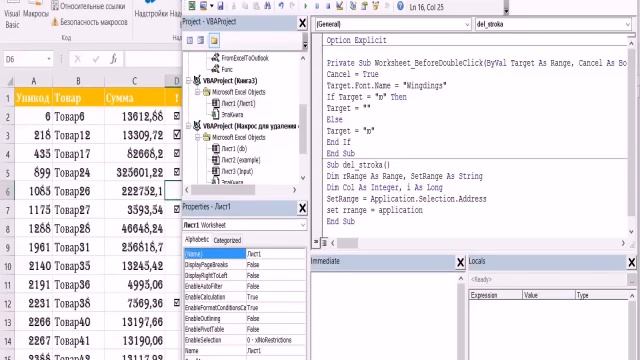The width and height of the screenshot is (640, 360).
Task: Click Надстройки ribbon button
Action: [151, 10]
